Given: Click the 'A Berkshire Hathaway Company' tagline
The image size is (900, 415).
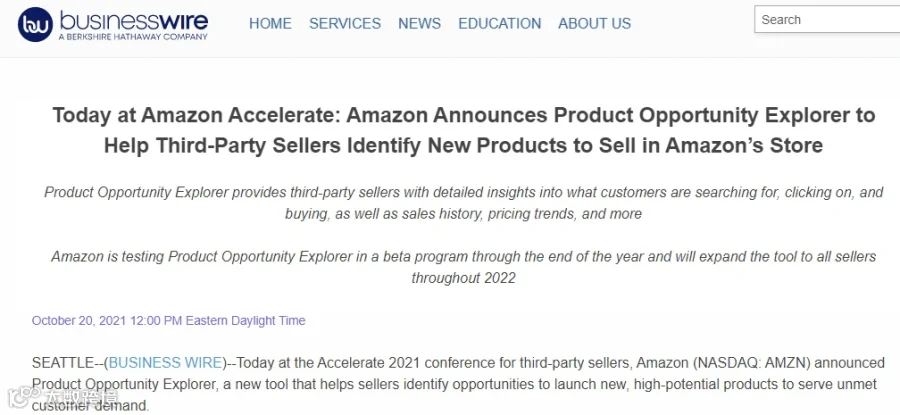Looking at the screenshot, I should 133,37.
